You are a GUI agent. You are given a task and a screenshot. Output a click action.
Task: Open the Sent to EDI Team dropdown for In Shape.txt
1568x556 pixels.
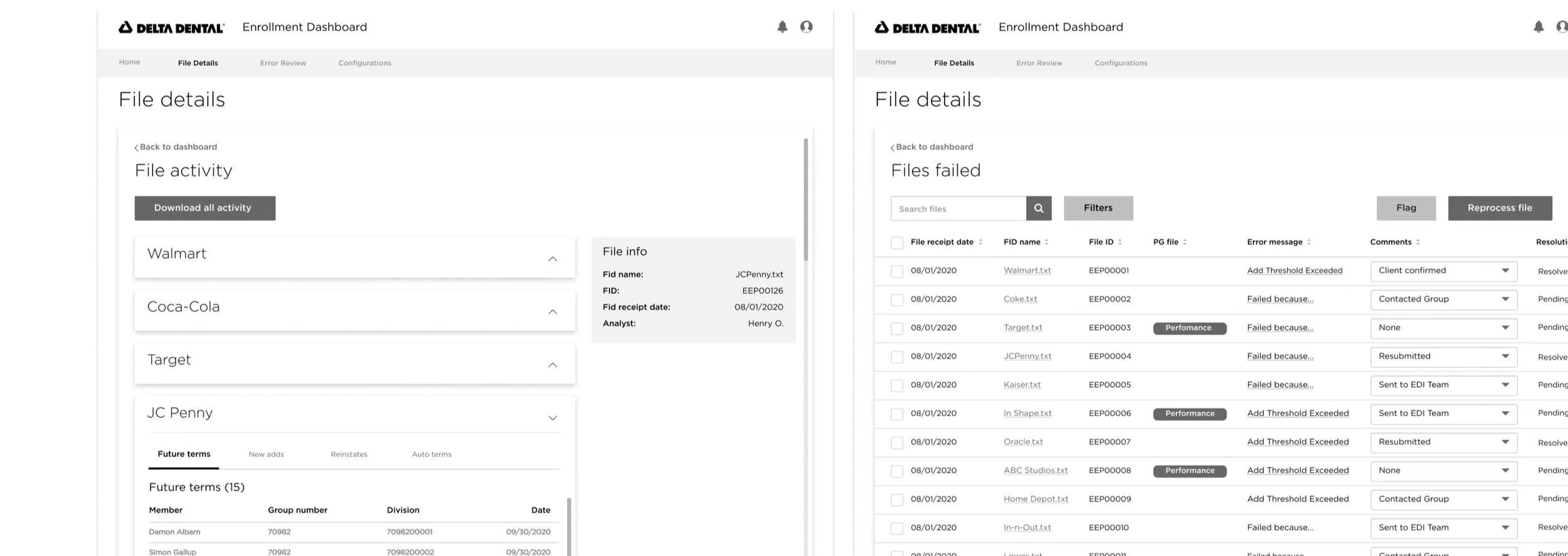click(1444, 414)
